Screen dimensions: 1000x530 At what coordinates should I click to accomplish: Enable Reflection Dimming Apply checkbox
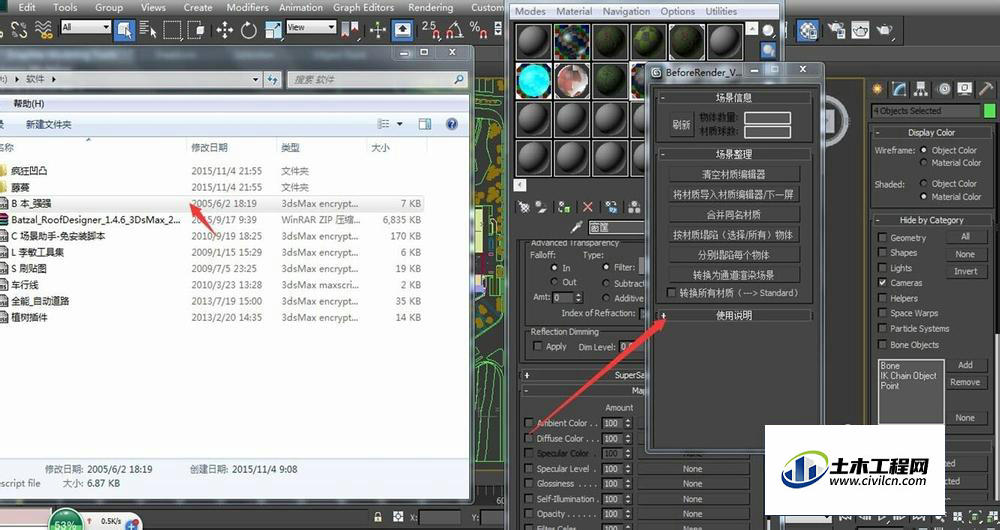tap(538, 346)
